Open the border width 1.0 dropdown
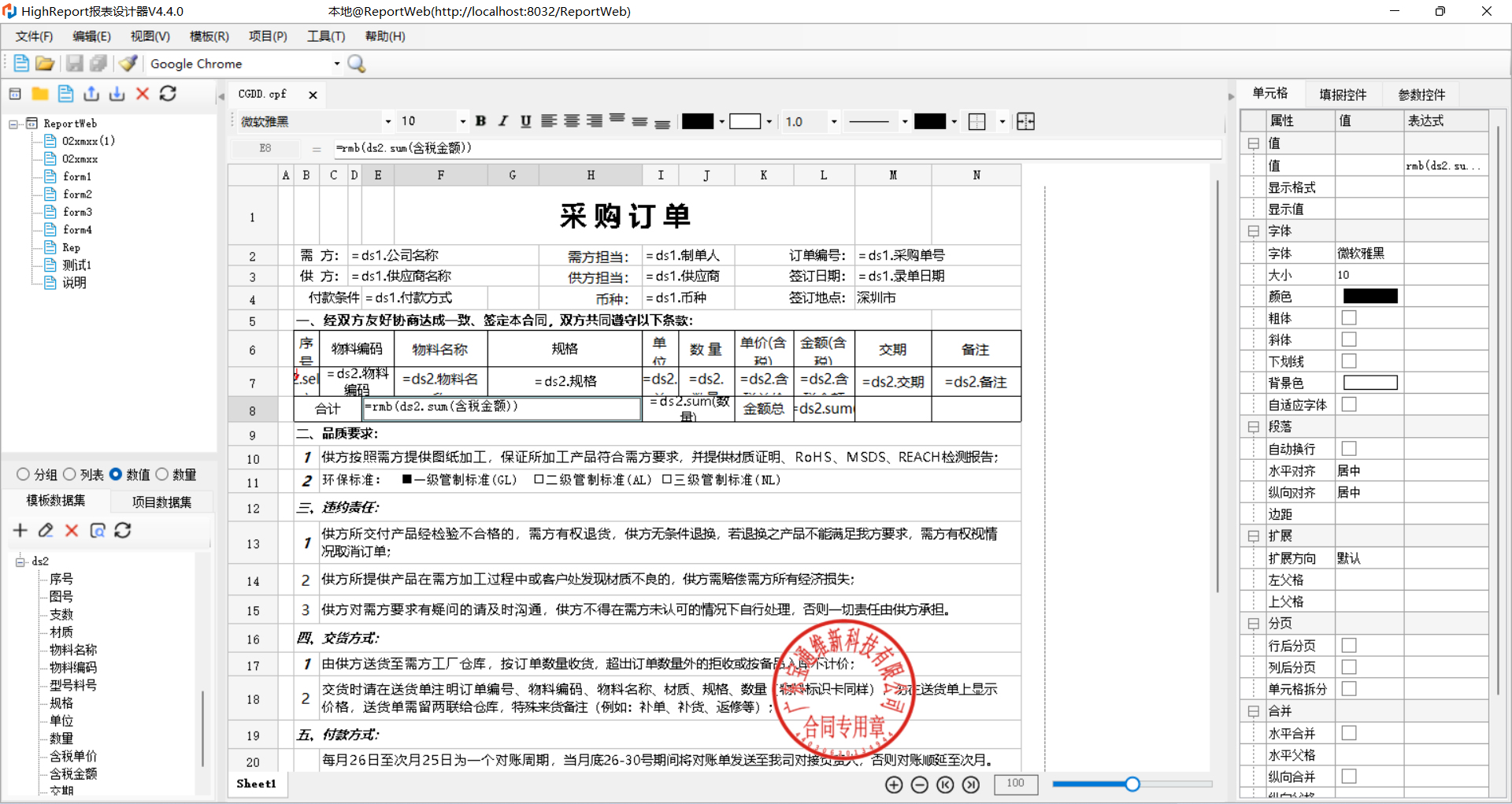 [834, 121]
